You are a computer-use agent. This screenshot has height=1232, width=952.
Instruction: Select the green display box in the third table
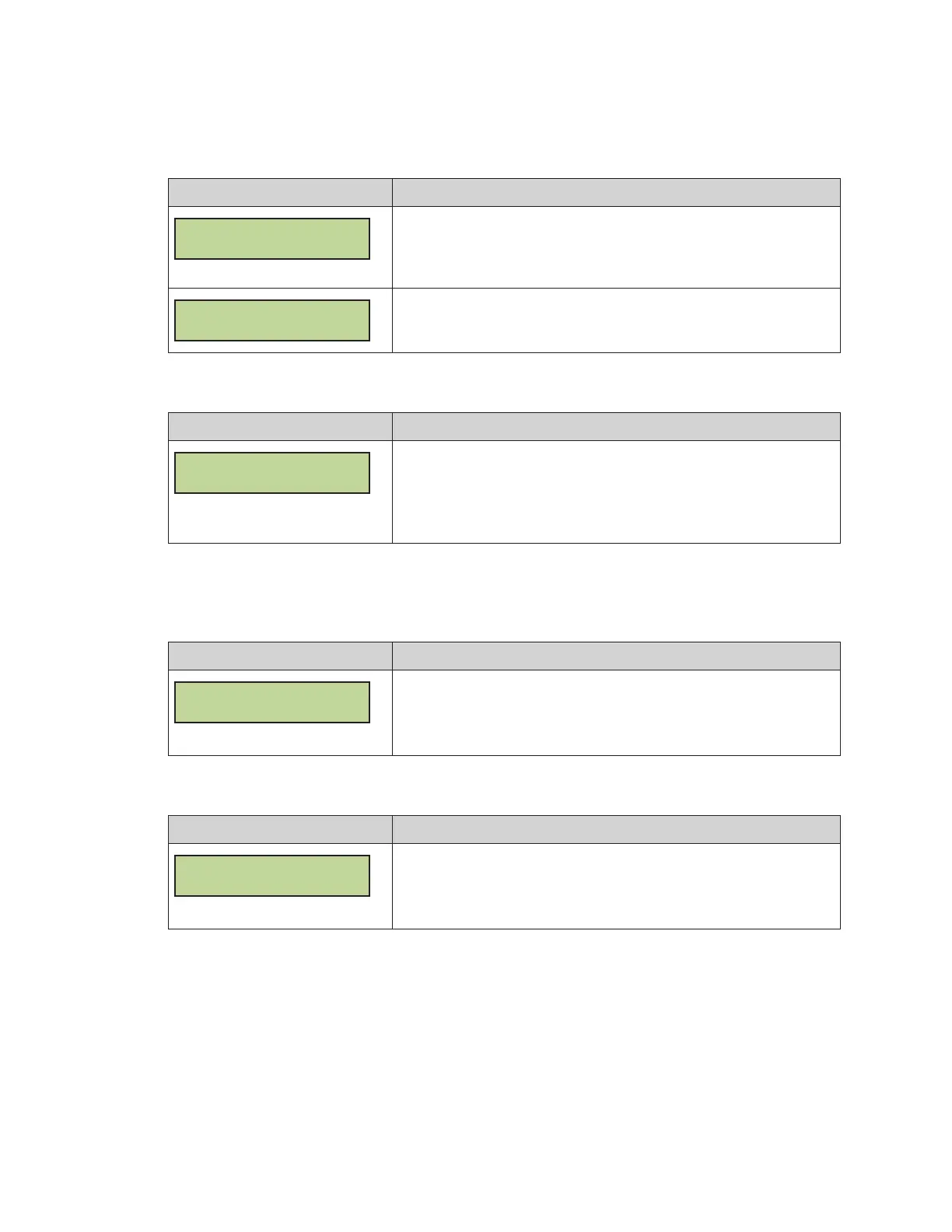[x=272, y=702]
